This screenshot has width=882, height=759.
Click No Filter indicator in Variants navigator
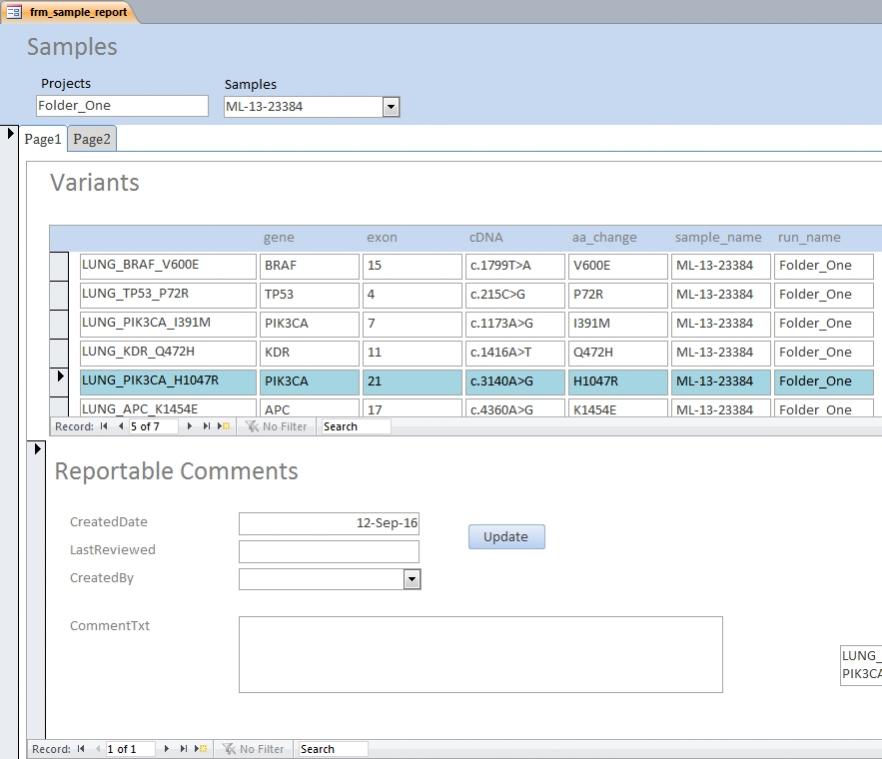tap(277, 426)
